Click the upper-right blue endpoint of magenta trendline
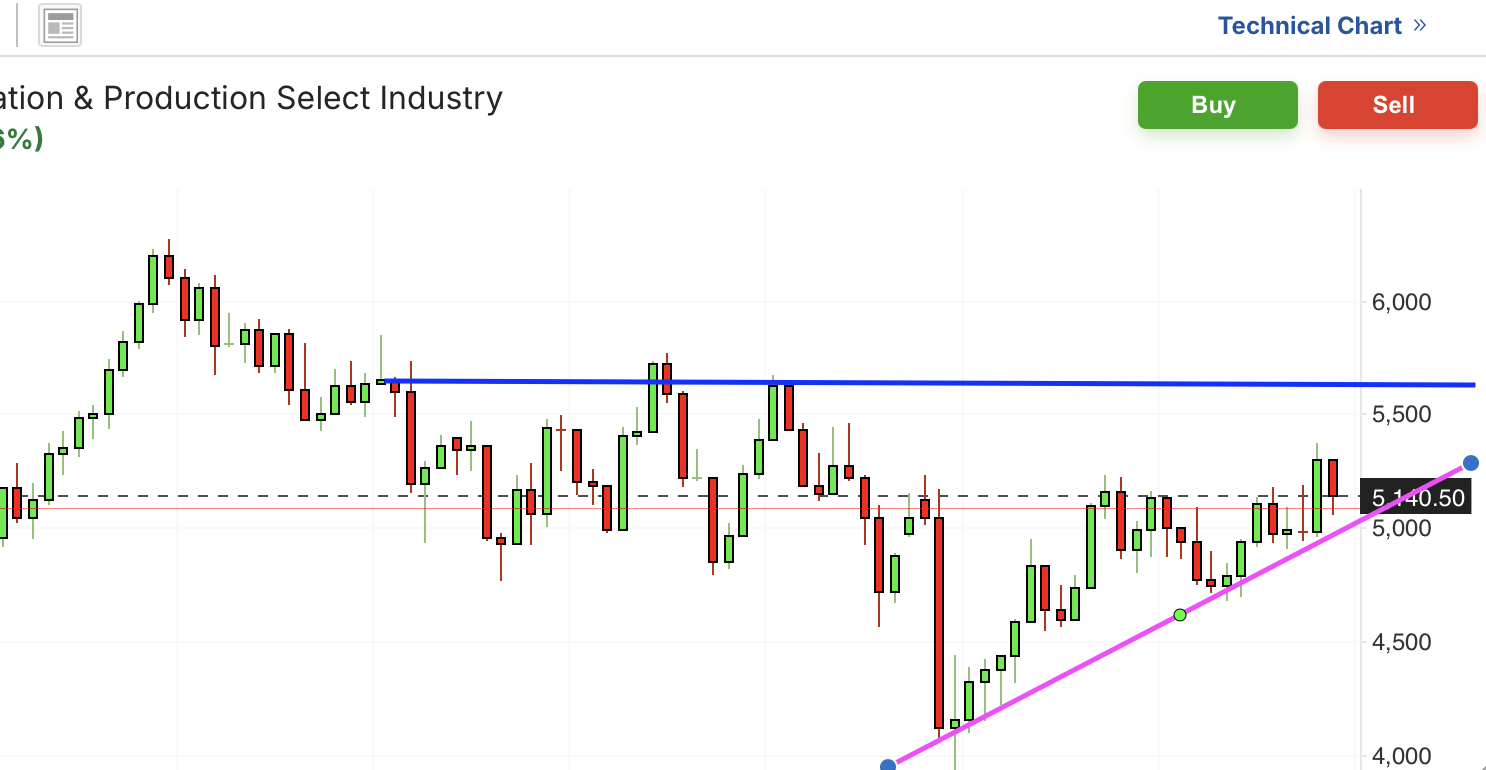The height and width of the screenshot is (770, 1486). (x=1470, y=462)
